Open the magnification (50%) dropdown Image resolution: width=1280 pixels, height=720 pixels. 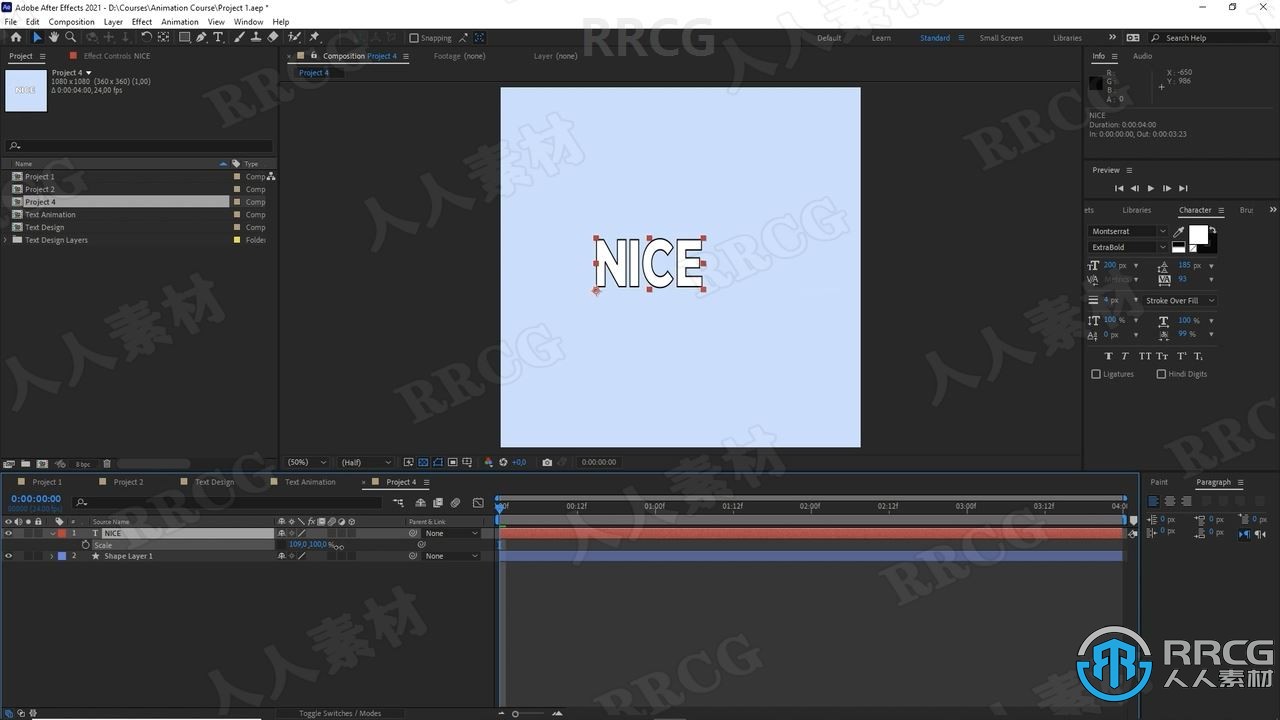coord(307,462)
